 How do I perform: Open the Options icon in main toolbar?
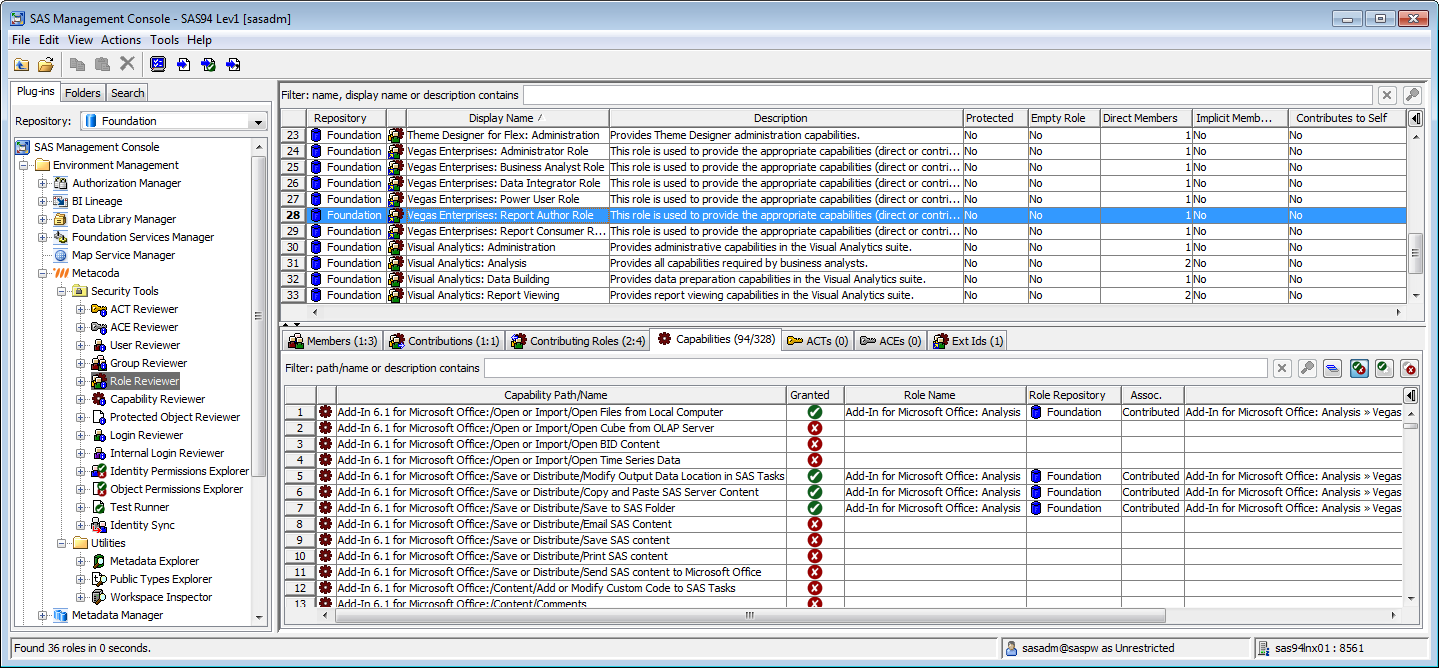(x=158, y=64)
